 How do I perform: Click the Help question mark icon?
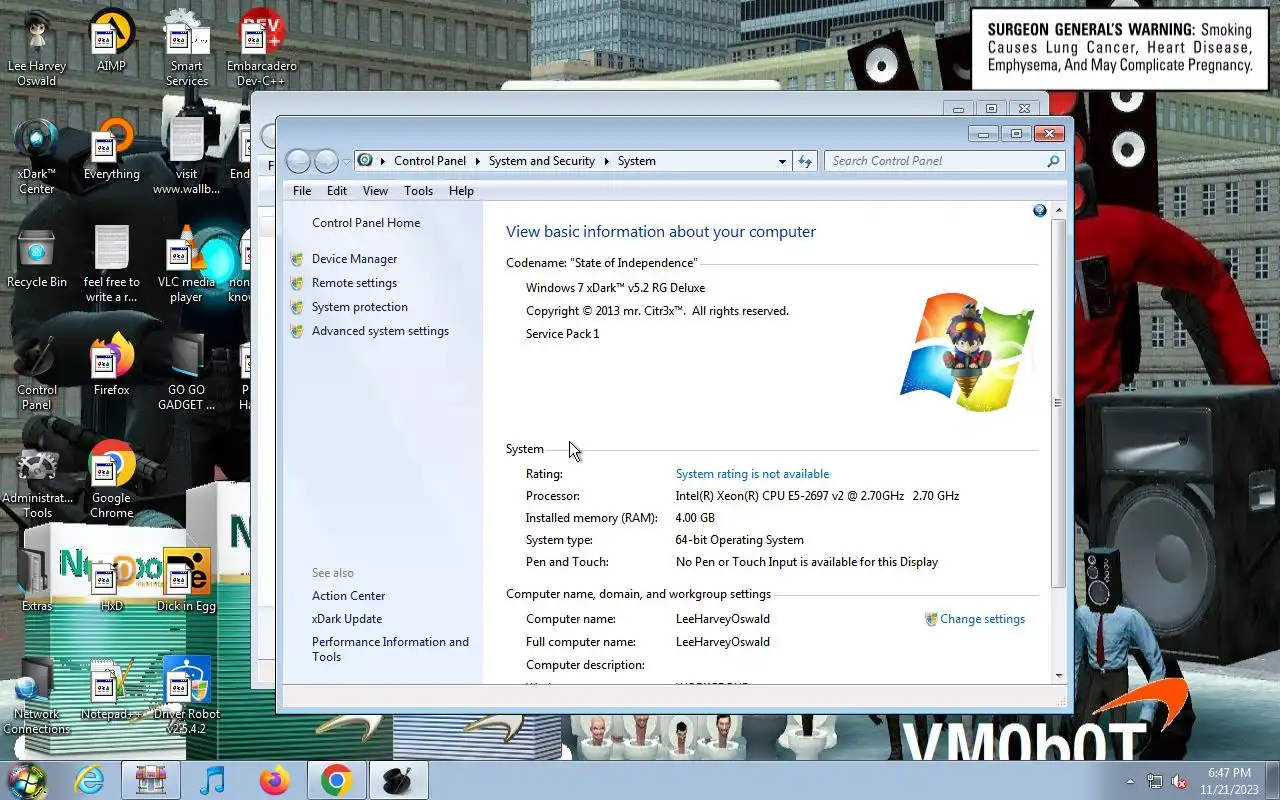coord(1040,210)
